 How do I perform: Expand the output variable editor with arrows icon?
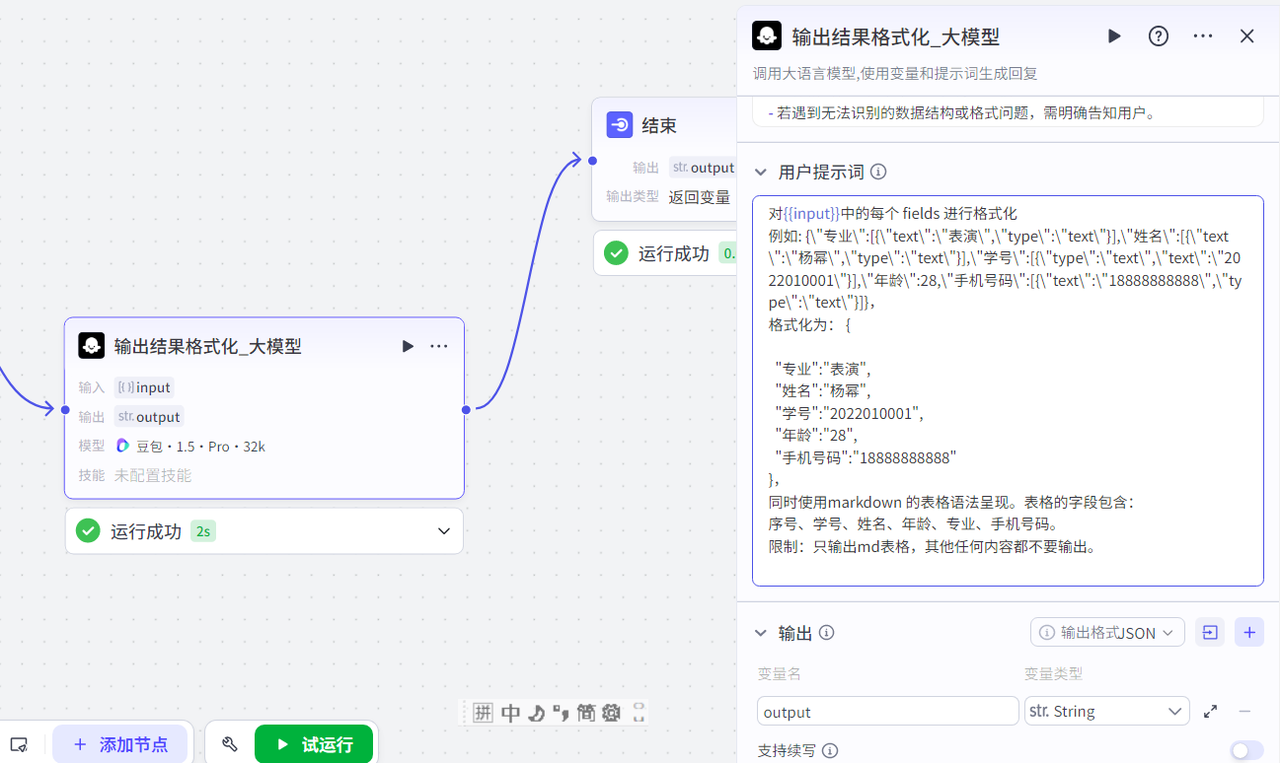pyautogui.click(x=1210, y=711)
